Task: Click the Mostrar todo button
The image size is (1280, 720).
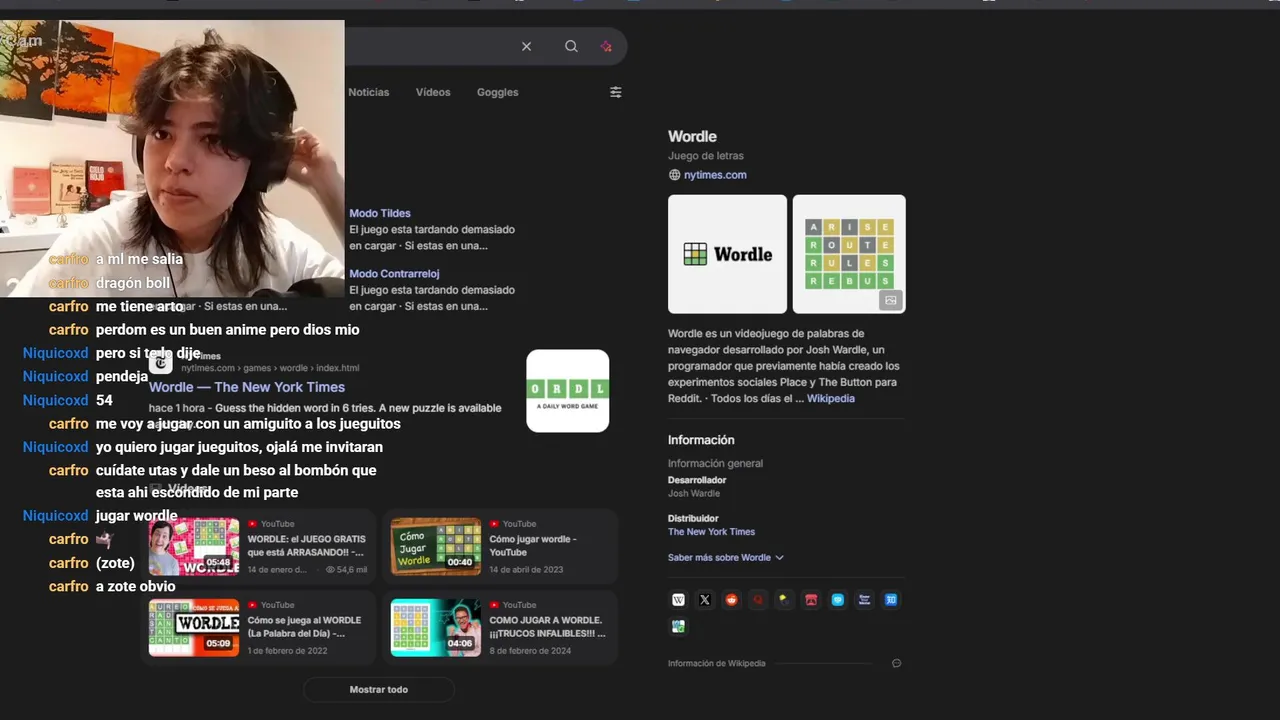Action: pyautogui.click(x=379, y=690)
